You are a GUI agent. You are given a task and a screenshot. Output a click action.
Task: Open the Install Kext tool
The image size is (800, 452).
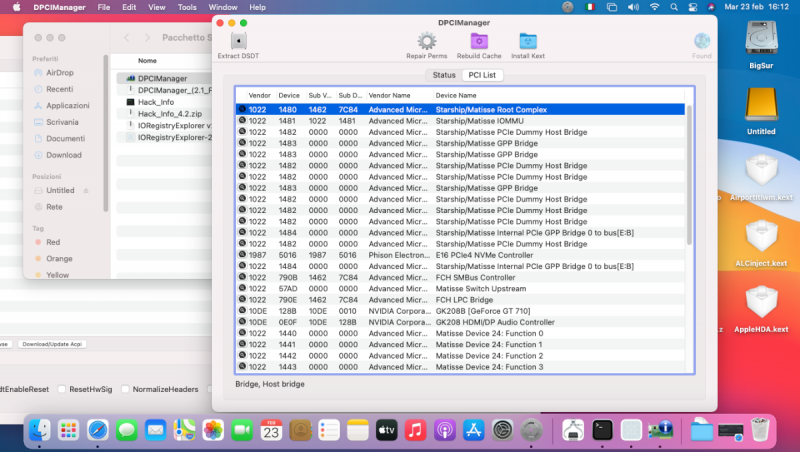click(529, 42)
